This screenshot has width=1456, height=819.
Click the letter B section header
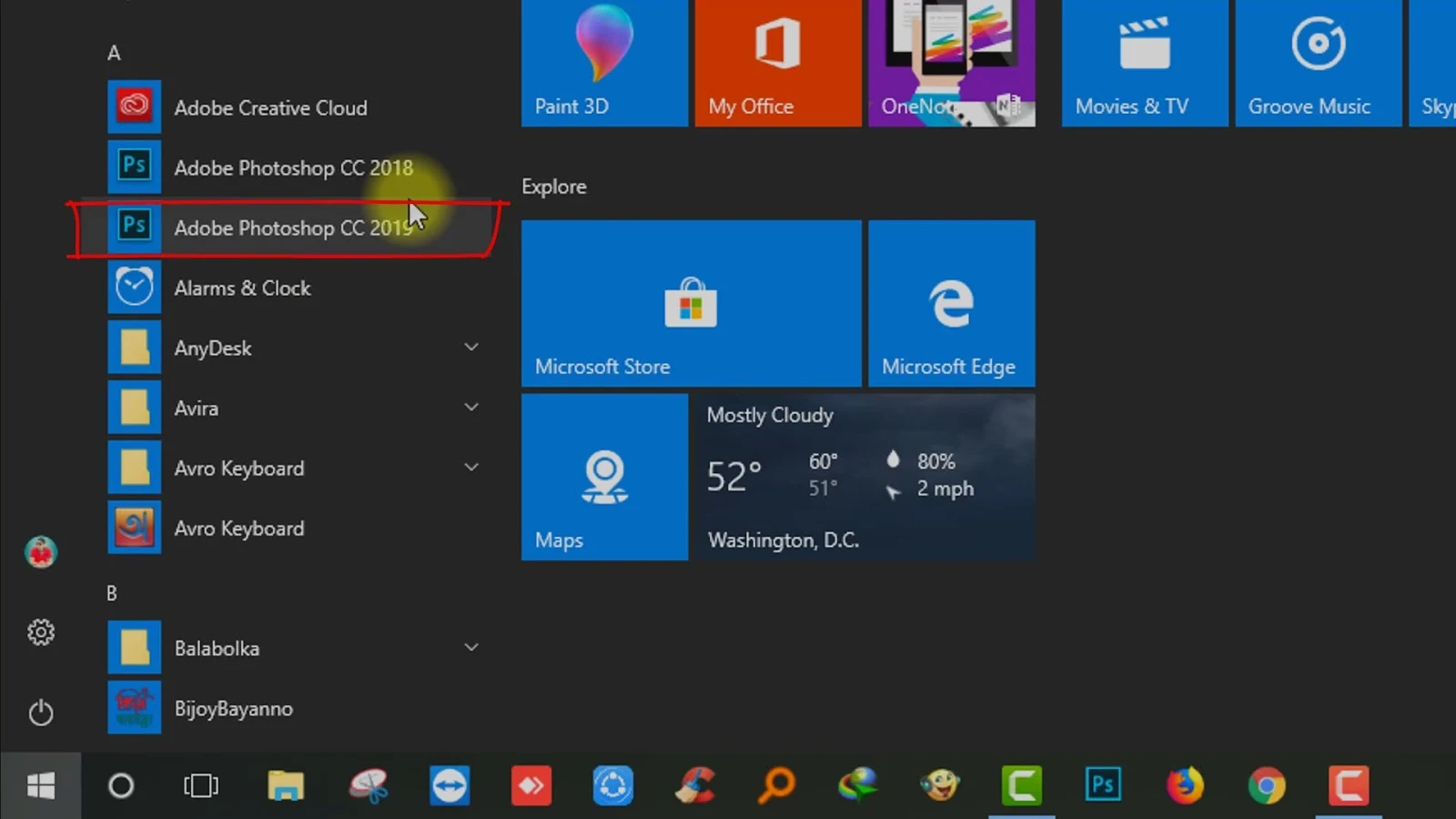[x=112, y=593]
